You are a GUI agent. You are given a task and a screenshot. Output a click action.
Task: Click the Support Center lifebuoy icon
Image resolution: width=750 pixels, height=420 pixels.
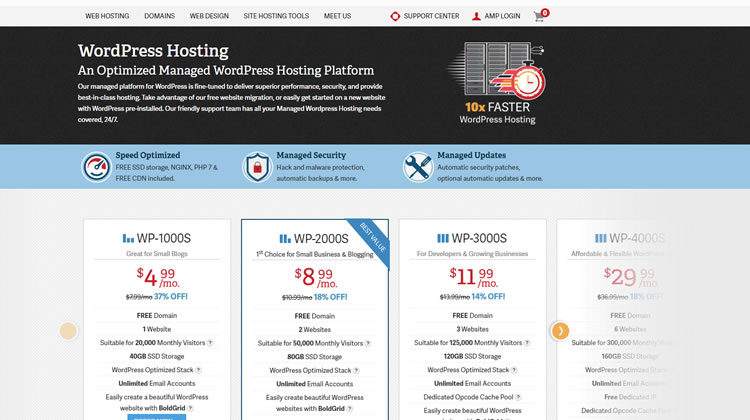click(395, 16)
